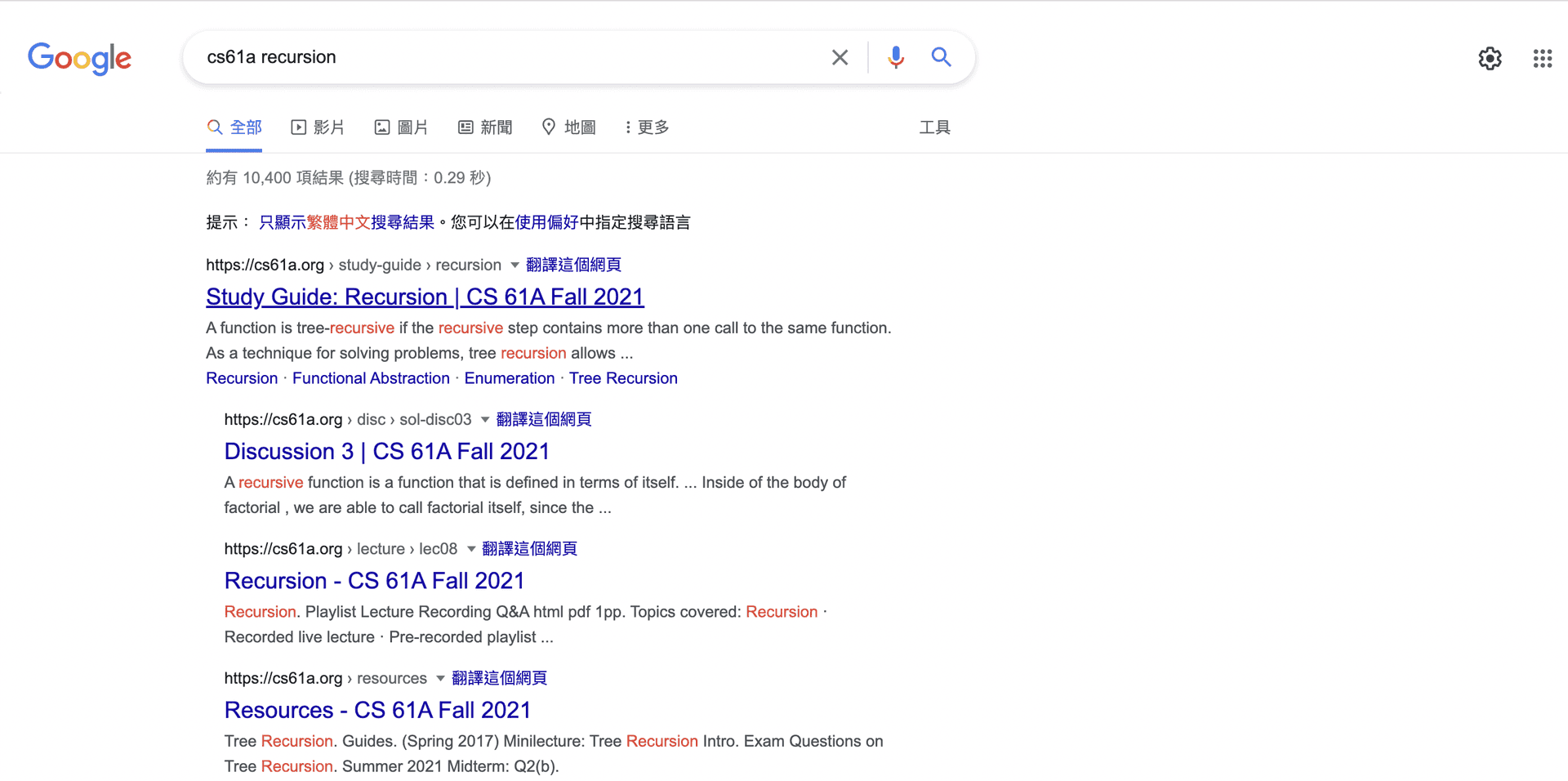Screen dimensions: 1568x781
Task: Switch to the 新聞 (News) tab
Action: click(x=485, y=127)
